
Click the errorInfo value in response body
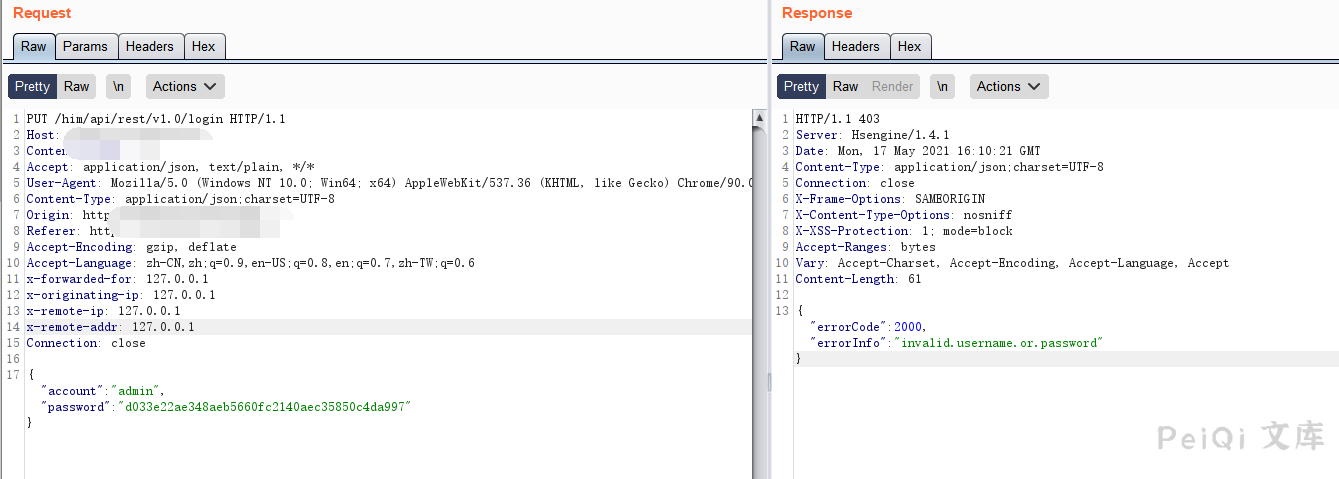[x=999, y=343]
